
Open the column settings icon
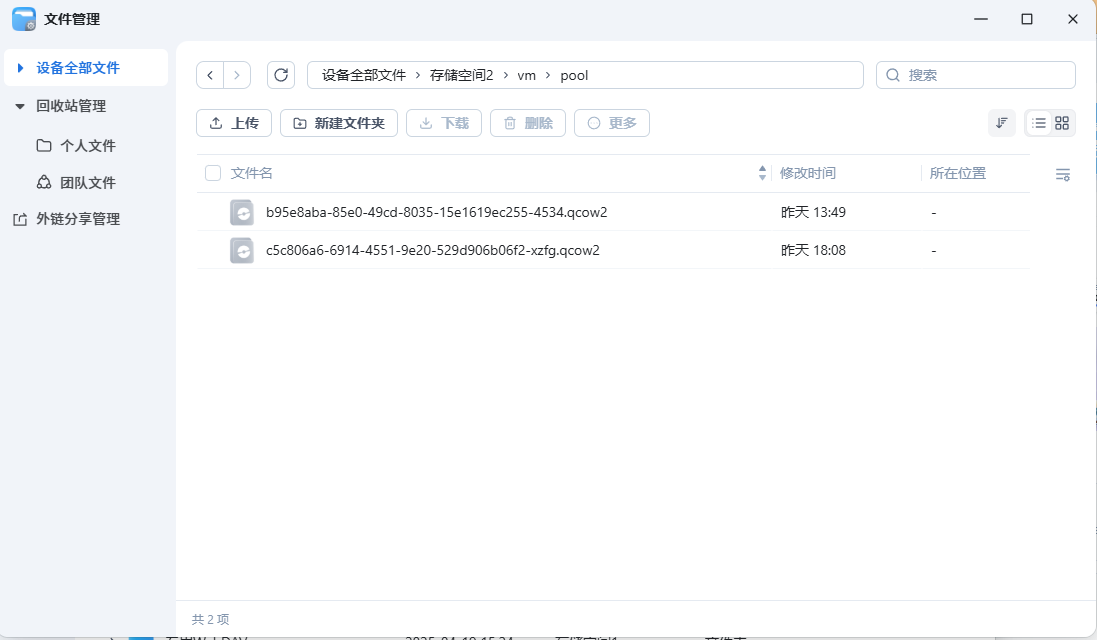pyautogui.click(x=1063, y=174)
